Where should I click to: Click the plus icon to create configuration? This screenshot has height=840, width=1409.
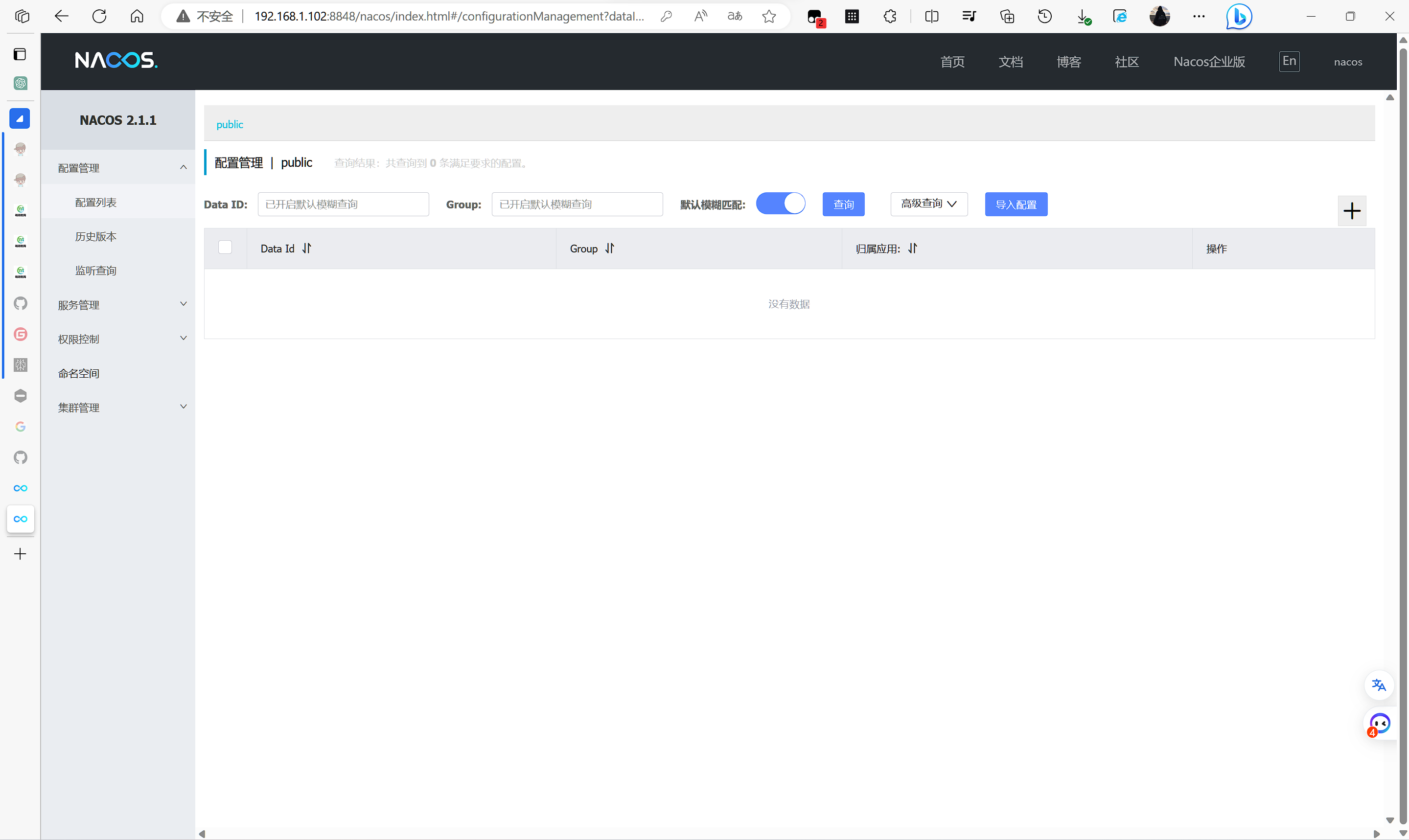pos(1351,211)
